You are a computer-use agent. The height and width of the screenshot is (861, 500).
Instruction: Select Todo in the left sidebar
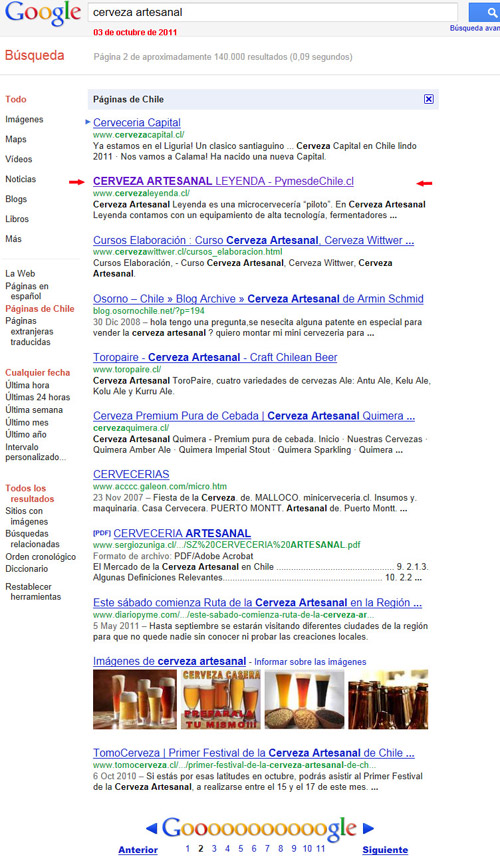coord(16,99)
